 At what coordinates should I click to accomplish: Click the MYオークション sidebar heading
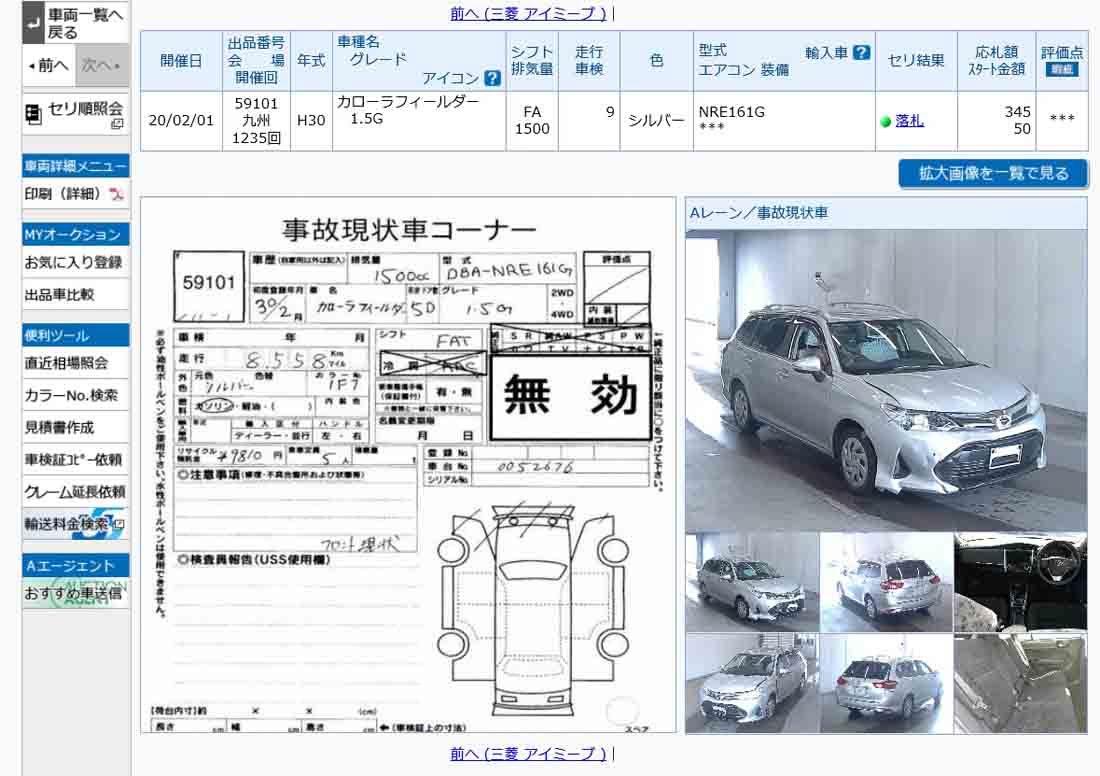click(76, 234)
